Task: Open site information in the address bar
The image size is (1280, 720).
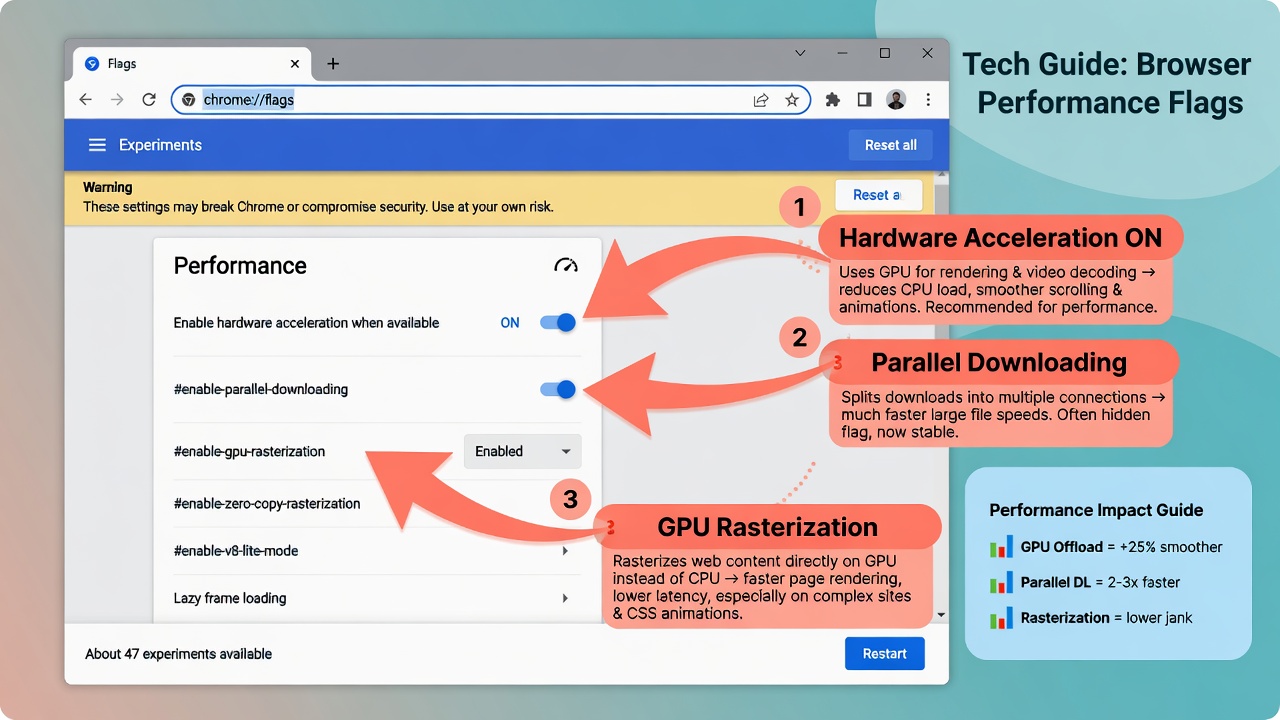Action: tap(189, 99)
